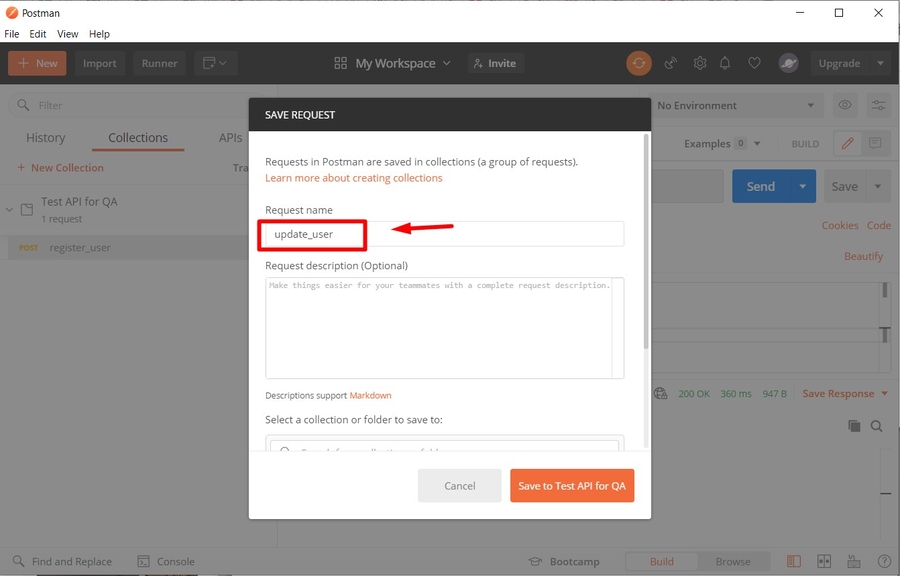Open the No Environment dropdown
900x576 pixels.
click(x=738, y=105)
